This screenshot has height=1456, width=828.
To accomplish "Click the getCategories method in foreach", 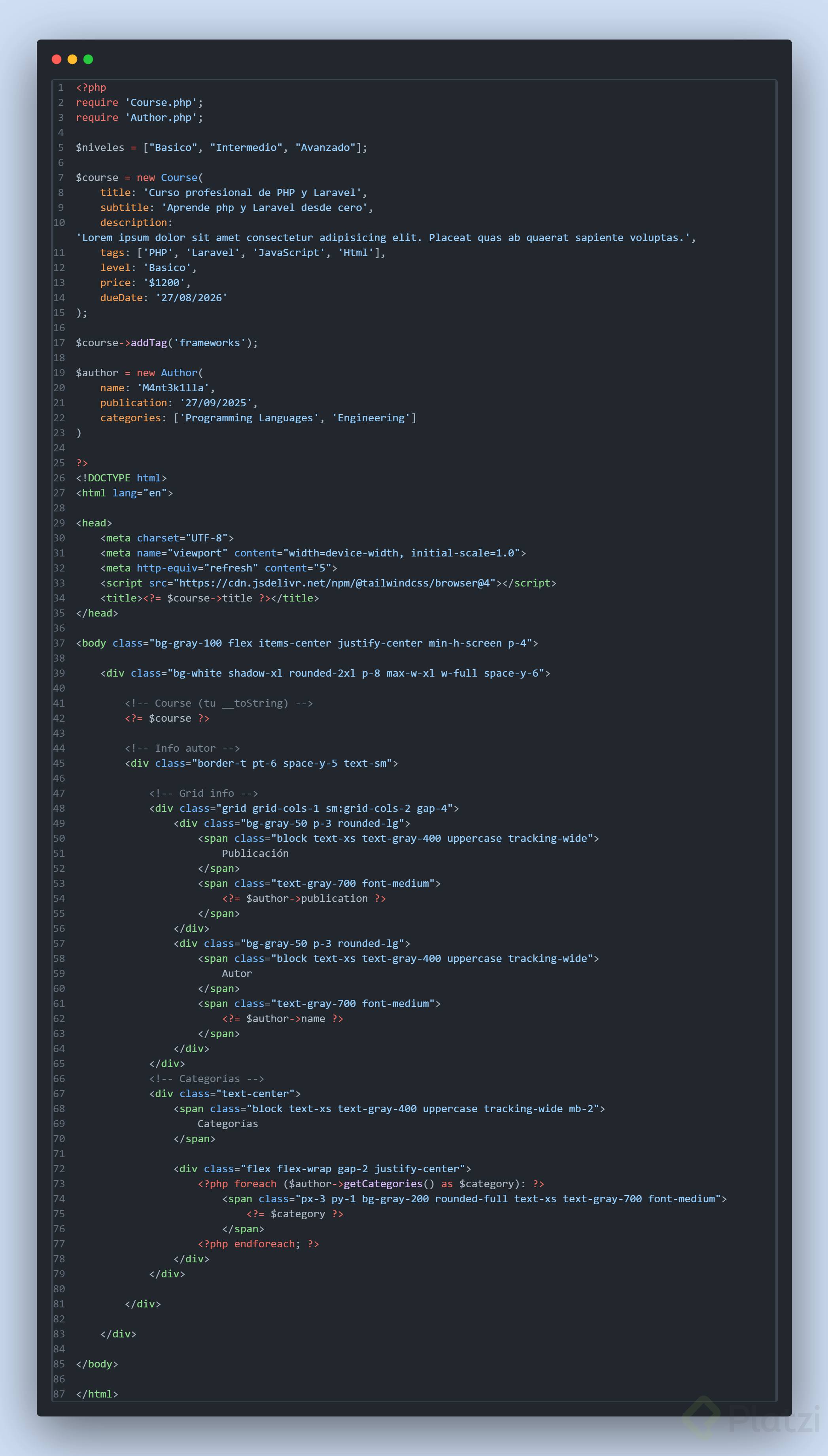I will click(383, 1184).
